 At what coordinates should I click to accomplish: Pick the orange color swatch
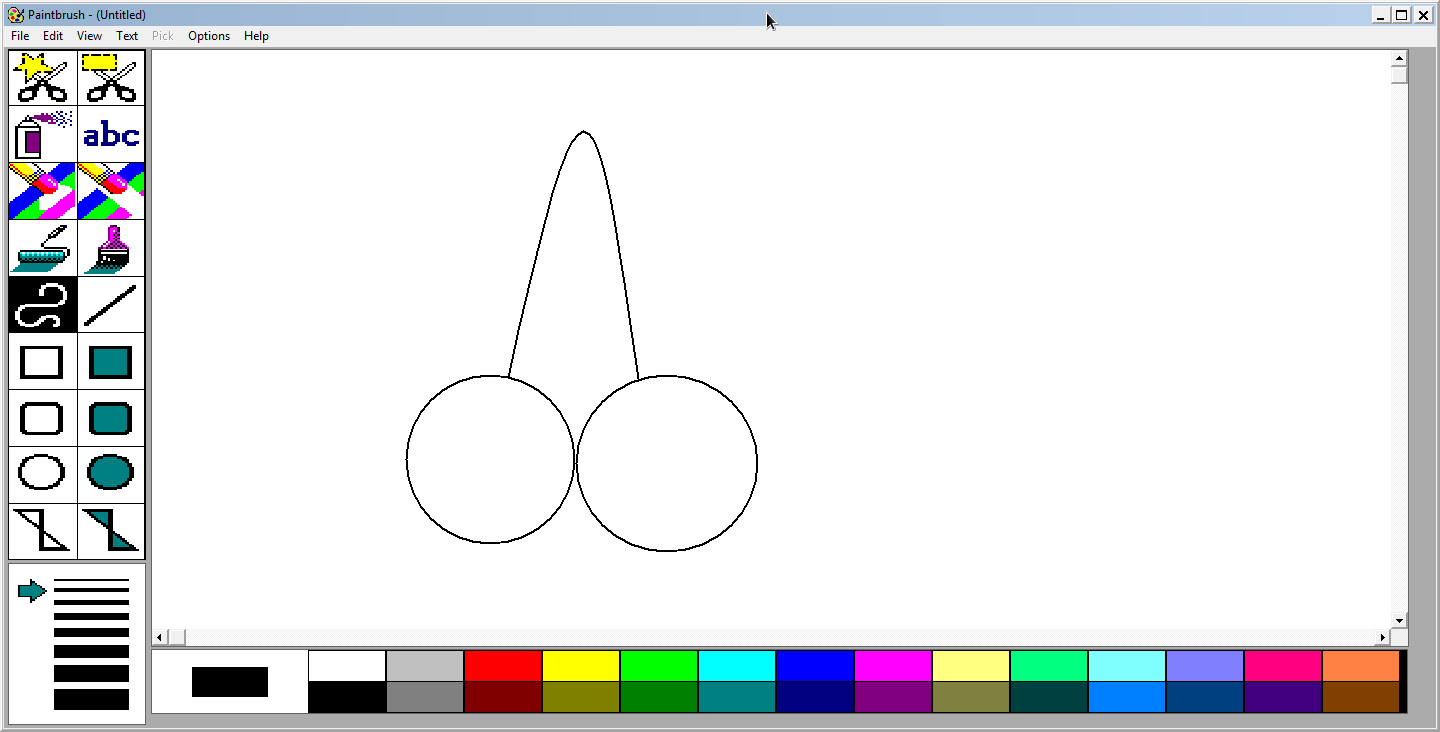pos(1361,666)
